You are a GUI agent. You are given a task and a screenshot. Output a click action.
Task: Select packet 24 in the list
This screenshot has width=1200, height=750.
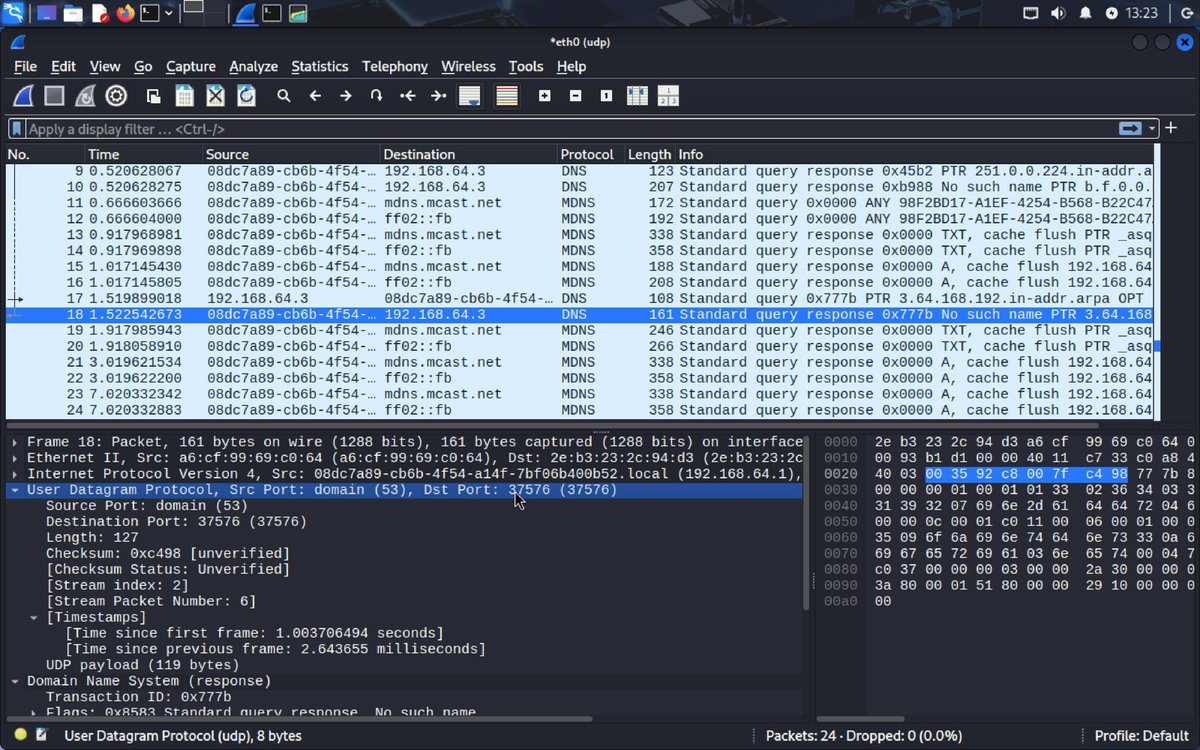point(579,410)
